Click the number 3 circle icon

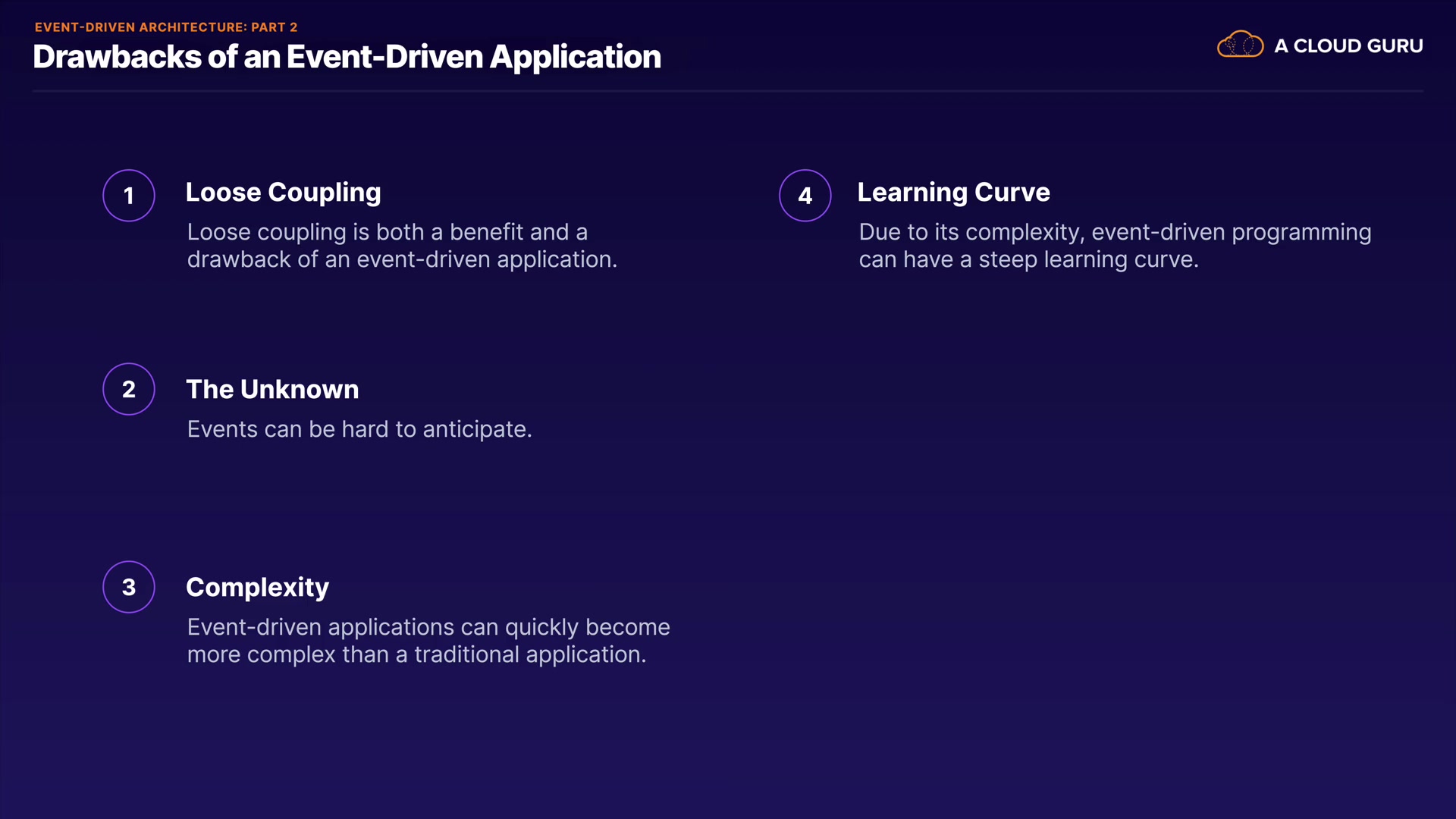[129, 587]
